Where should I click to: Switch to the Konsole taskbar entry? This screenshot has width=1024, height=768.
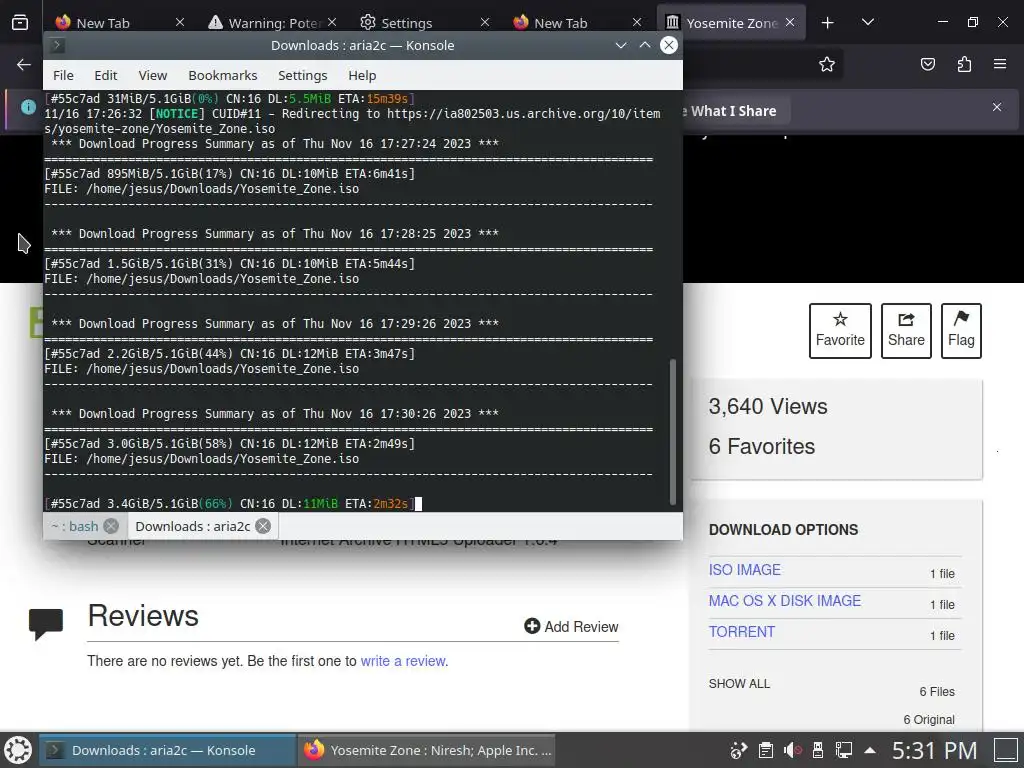[168, 750]
